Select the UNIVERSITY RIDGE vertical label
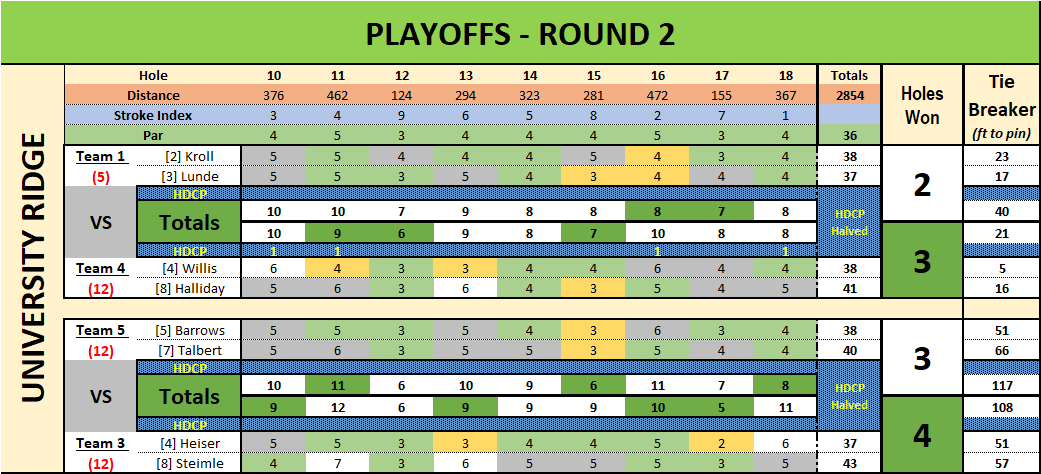The image size is (1041, 474). point(33,268)
